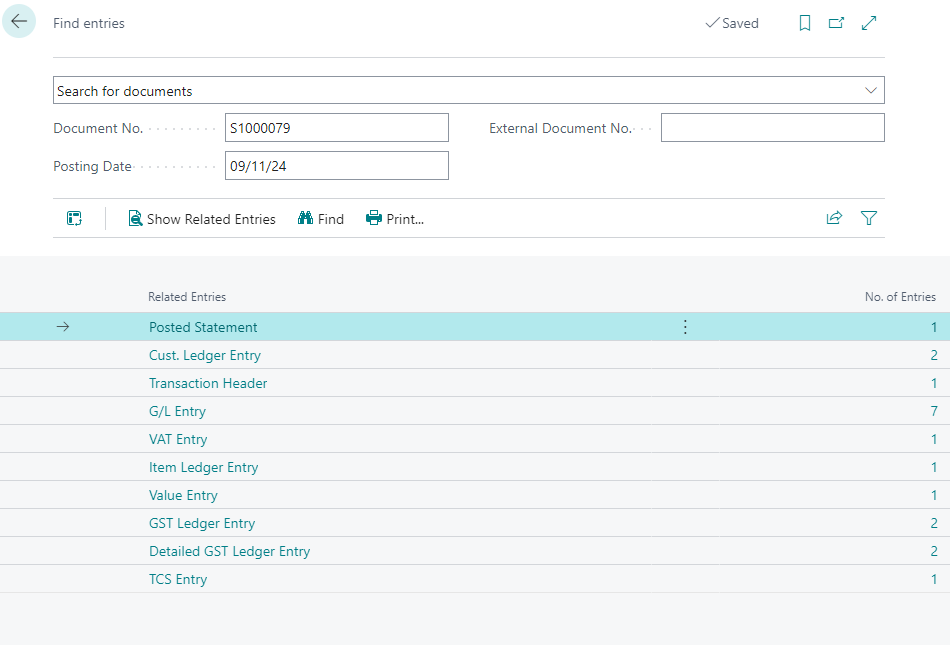
Task: Select the Document No. input field
Action: tap(336, 128)
